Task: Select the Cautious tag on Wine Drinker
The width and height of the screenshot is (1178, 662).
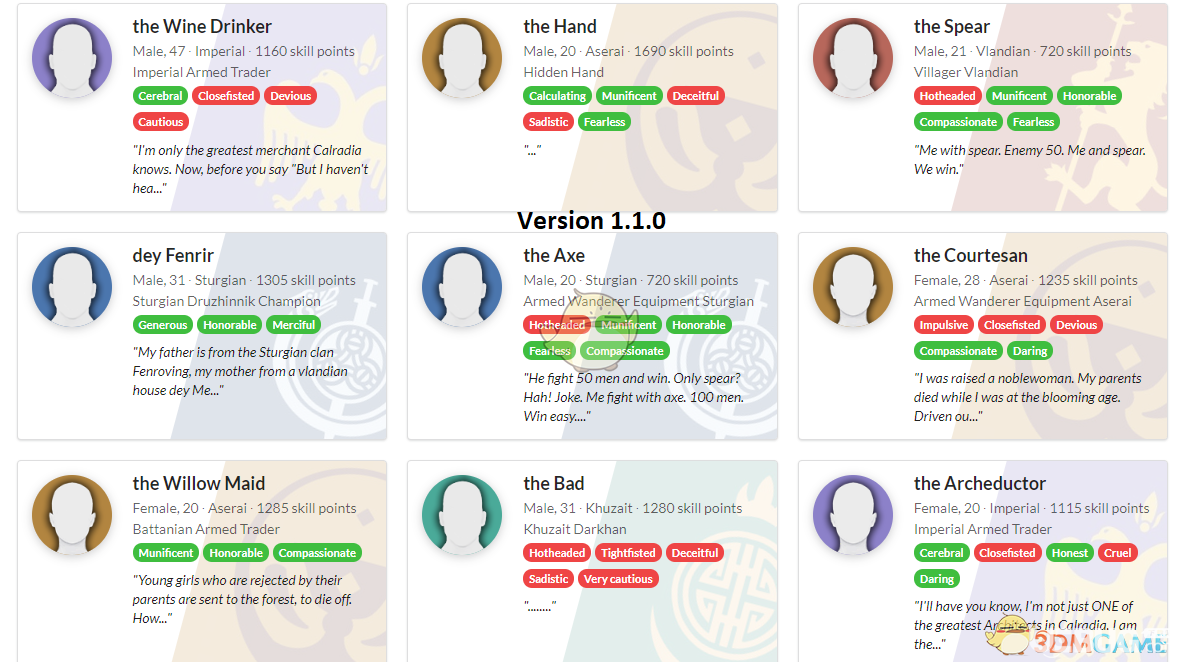Action: pyautogui.click(x=161, y=122)
